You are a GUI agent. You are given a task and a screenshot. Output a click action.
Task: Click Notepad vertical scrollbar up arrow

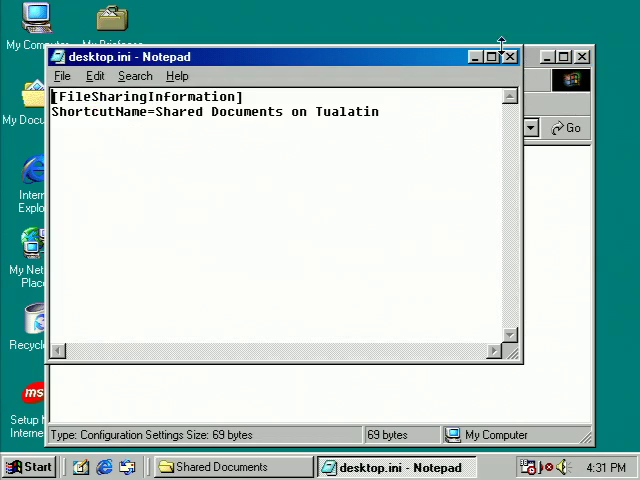point(509,96)
